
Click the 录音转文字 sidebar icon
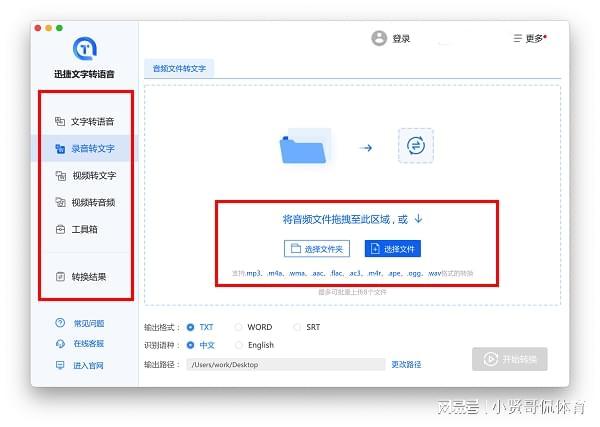click(x=60, y=148)
